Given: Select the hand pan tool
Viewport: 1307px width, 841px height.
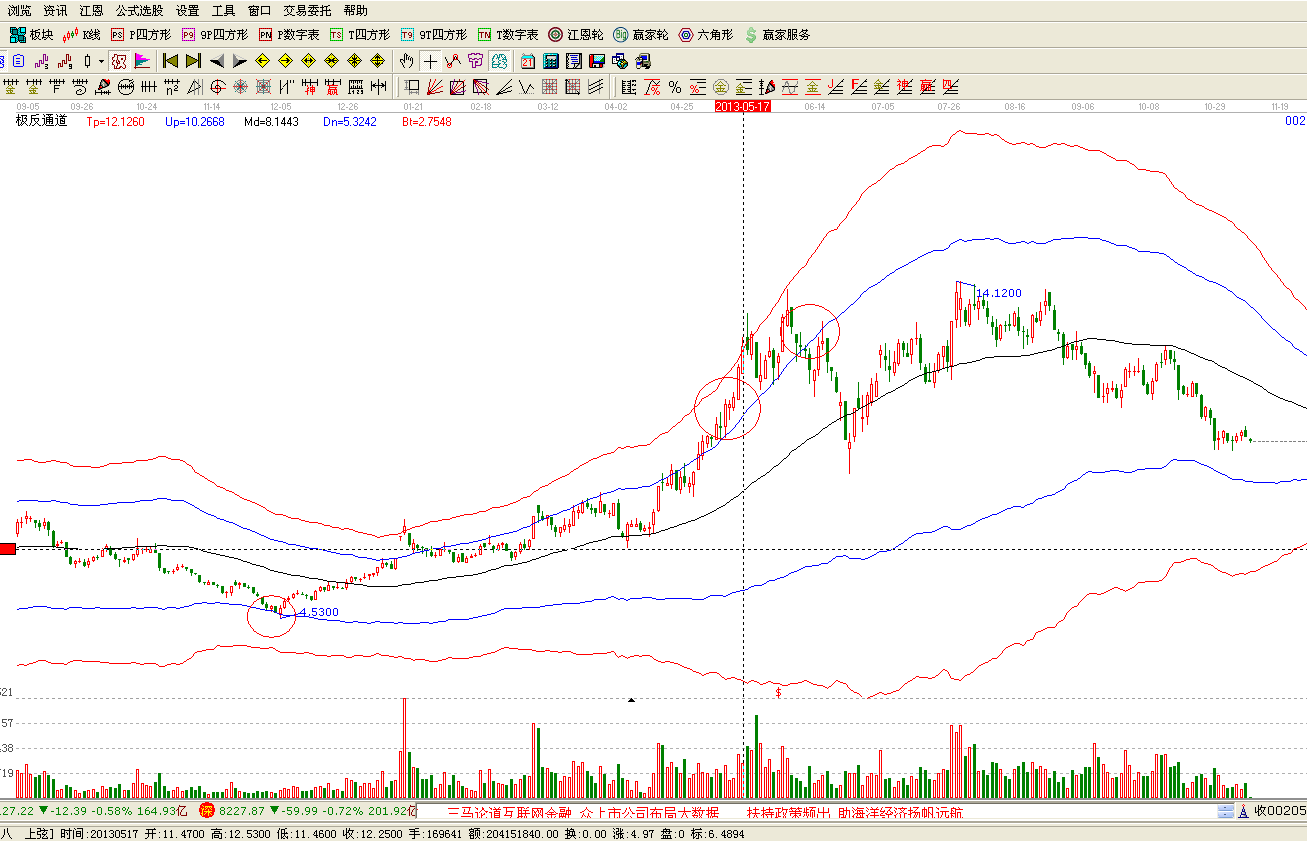Looking at the screenshot, I should (x=407, y=61).
